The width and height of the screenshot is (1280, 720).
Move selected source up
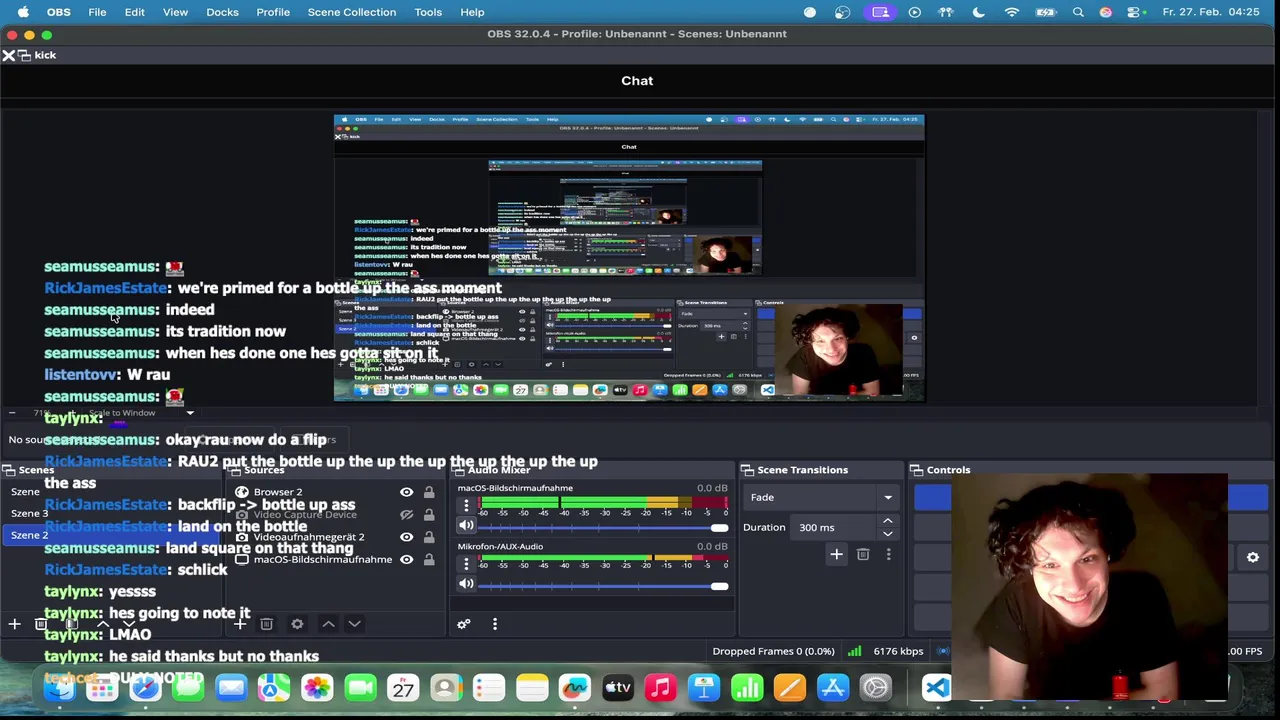pos(328,624)
